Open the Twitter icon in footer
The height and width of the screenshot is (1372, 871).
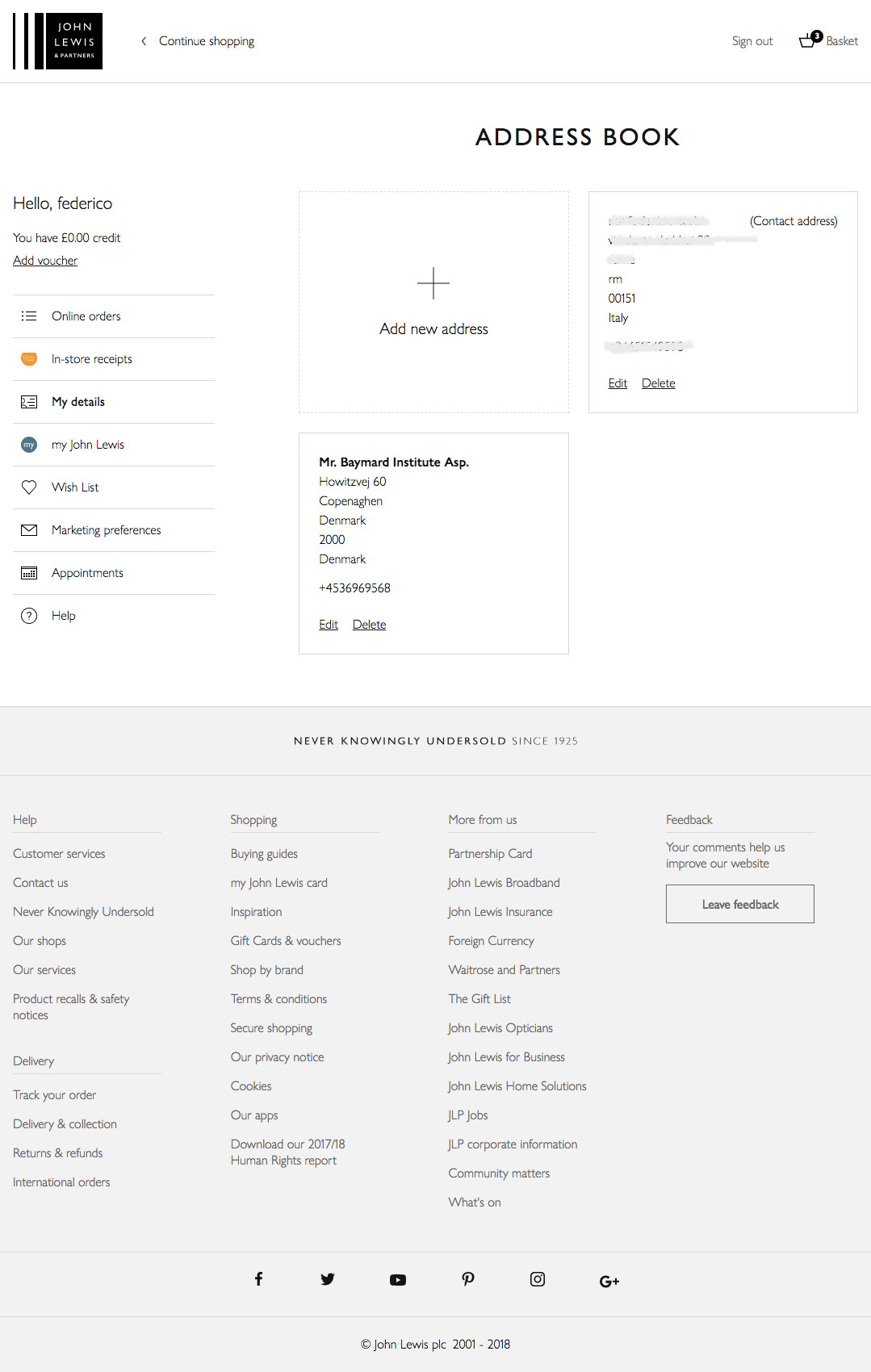point(328,1279)
